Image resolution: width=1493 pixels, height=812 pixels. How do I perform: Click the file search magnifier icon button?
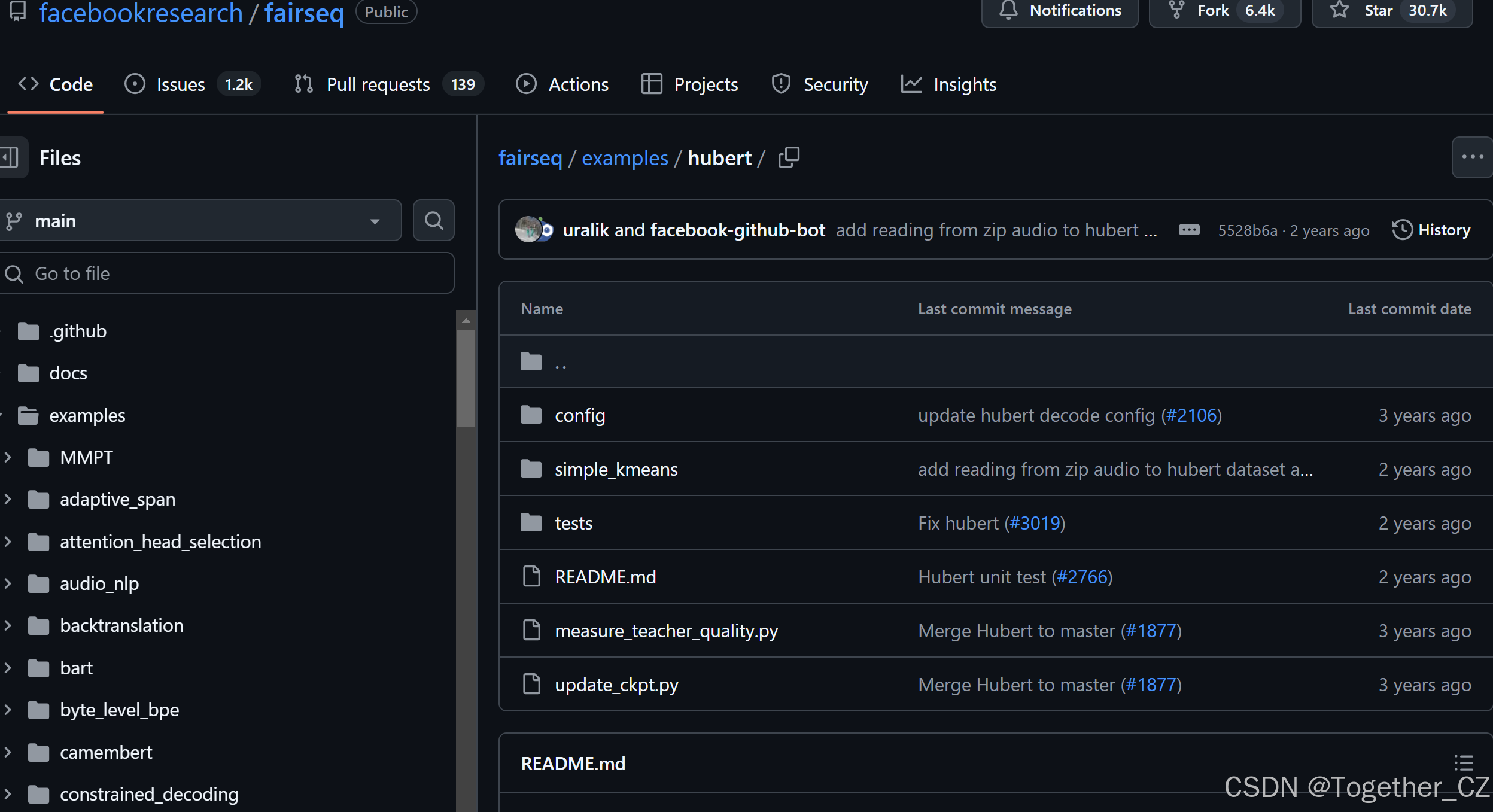pos(434,221)
